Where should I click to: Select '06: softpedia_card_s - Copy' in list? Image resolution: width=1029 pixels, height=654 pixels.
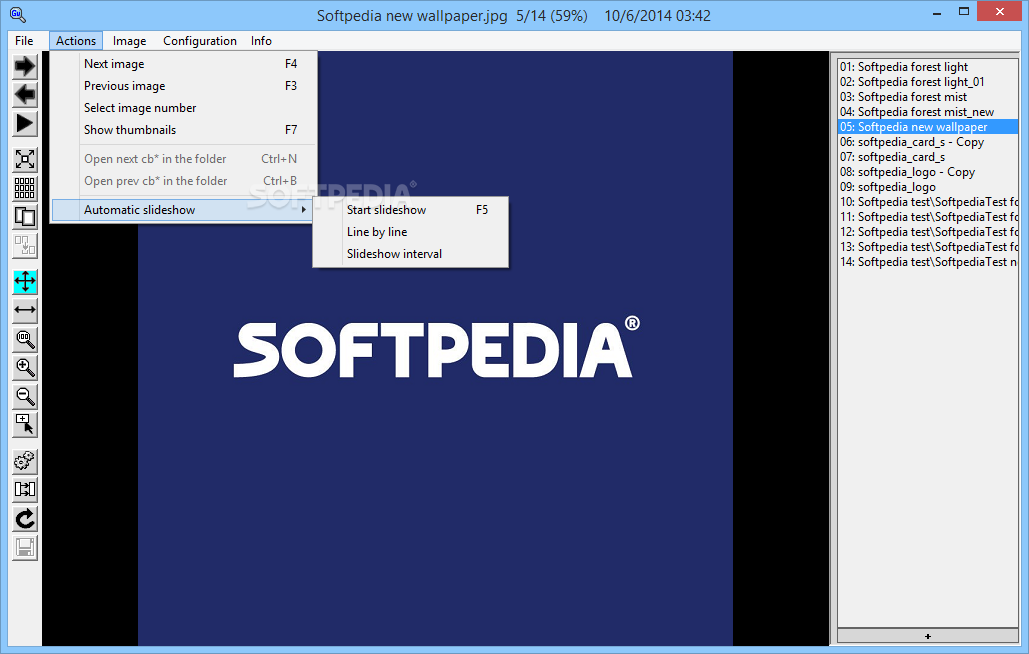928,142
